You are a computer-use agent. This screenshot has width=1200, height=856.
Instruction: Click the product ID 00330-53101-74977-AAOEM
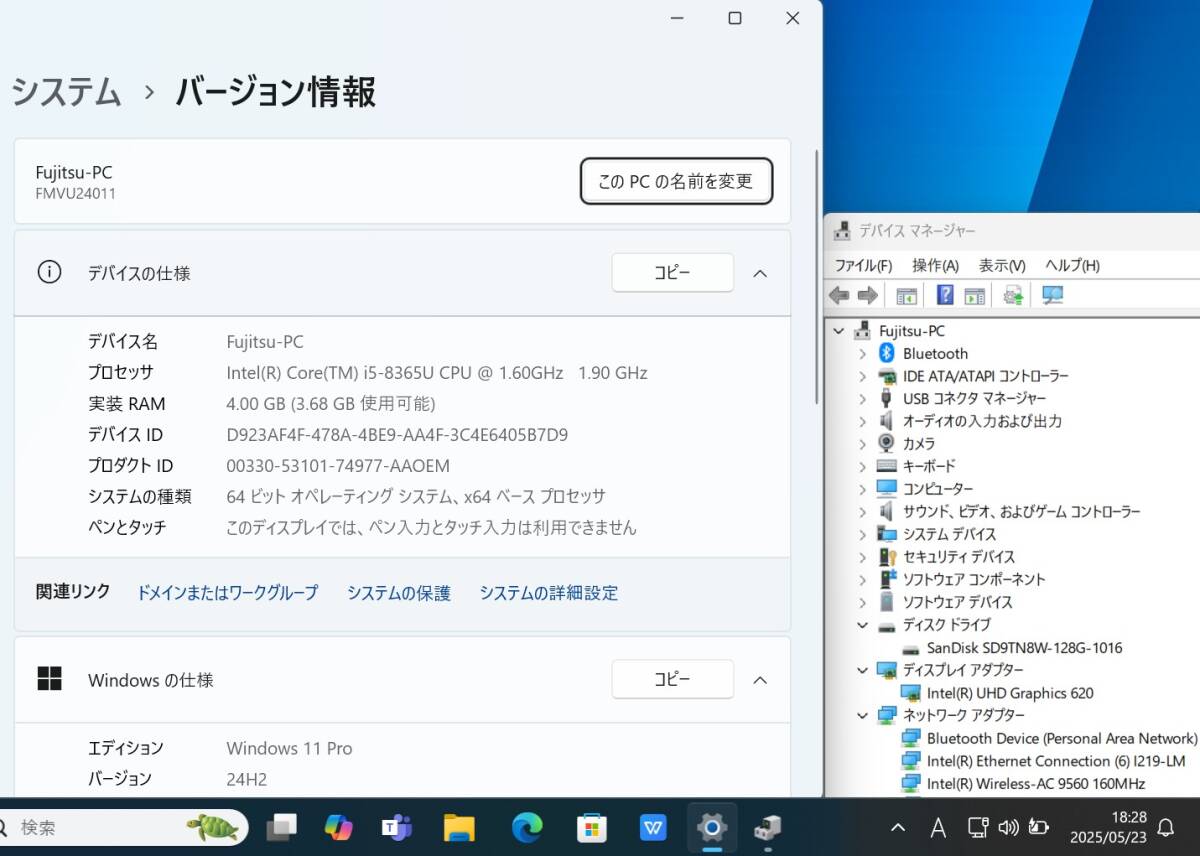pyautogui.click(x=338, y=466)
